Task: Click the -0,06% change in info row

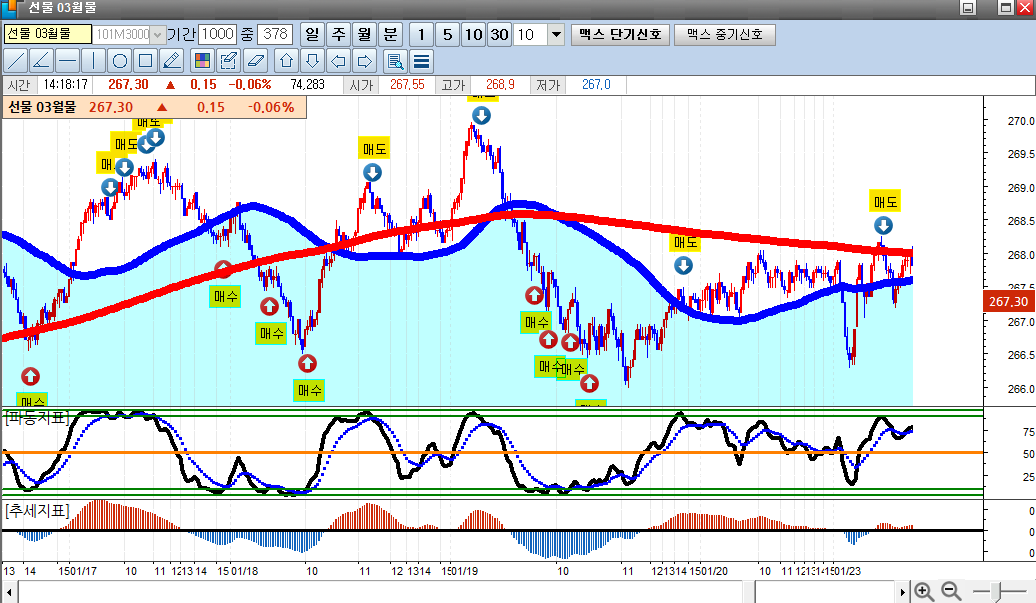Action: pyautogui.click(x=250, y=85)
